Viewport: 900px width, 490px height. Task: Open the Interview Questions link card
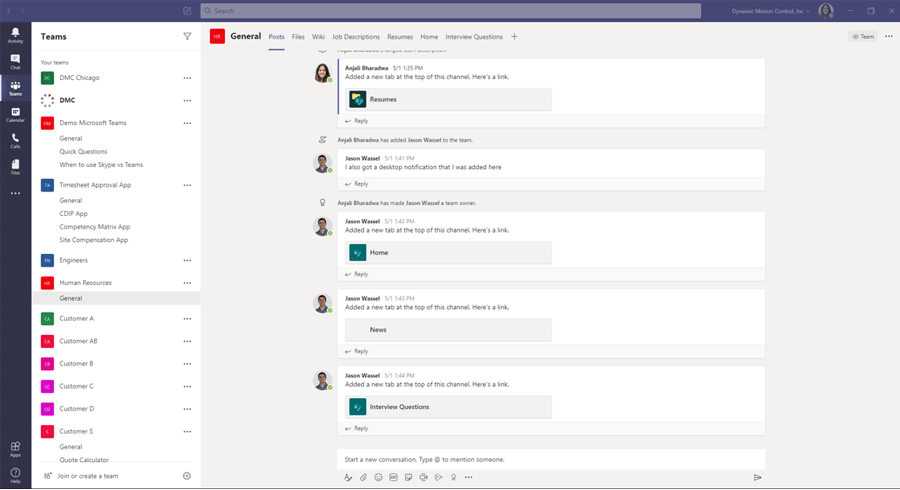(x=448, y=407)
